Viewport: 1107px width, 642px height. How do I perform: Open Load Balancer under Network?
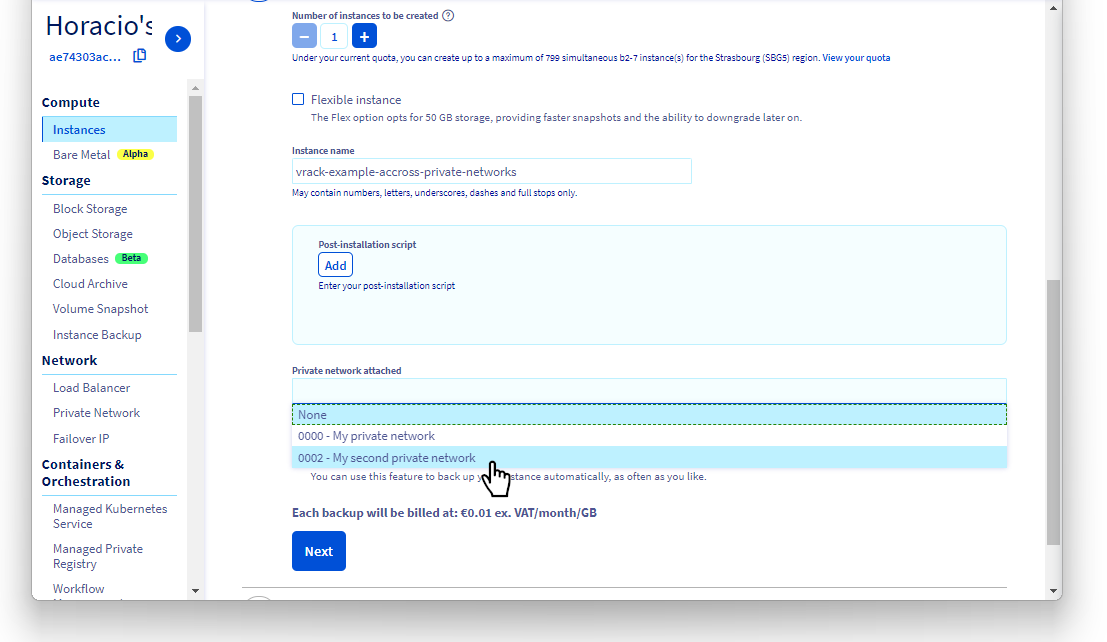pos(91,388)
